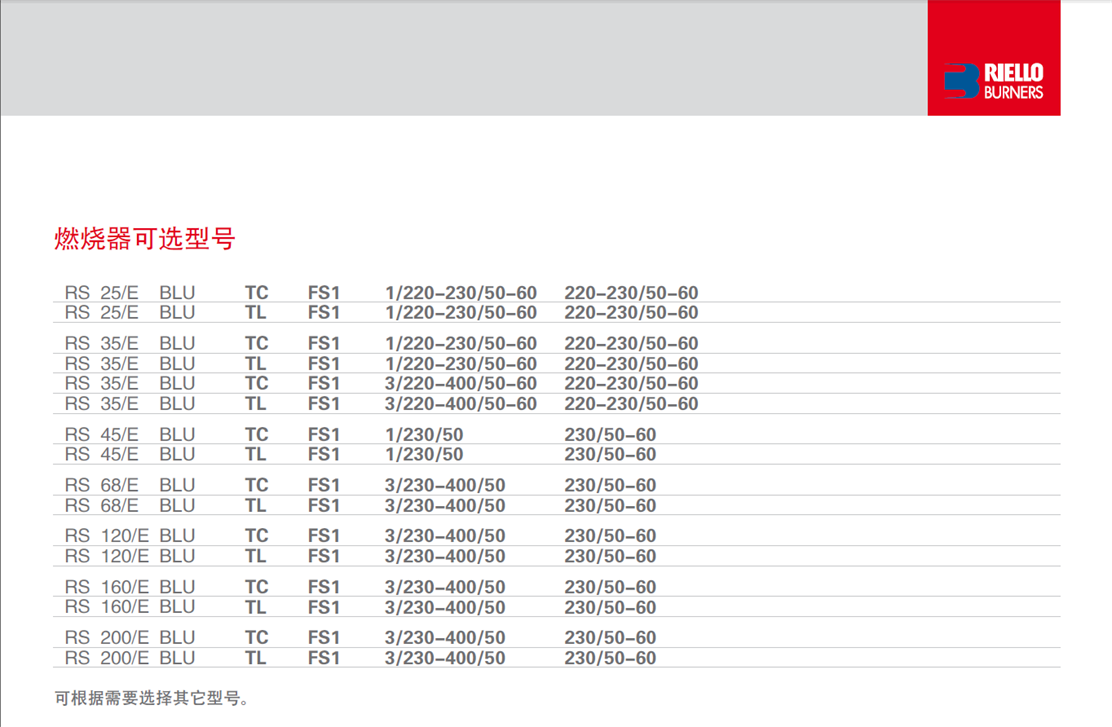Image resolution: width=1112 pixels, height=727 pixels.
Task: Select the RS 45/E model name in its TL row
Action: tap(101, 455)
